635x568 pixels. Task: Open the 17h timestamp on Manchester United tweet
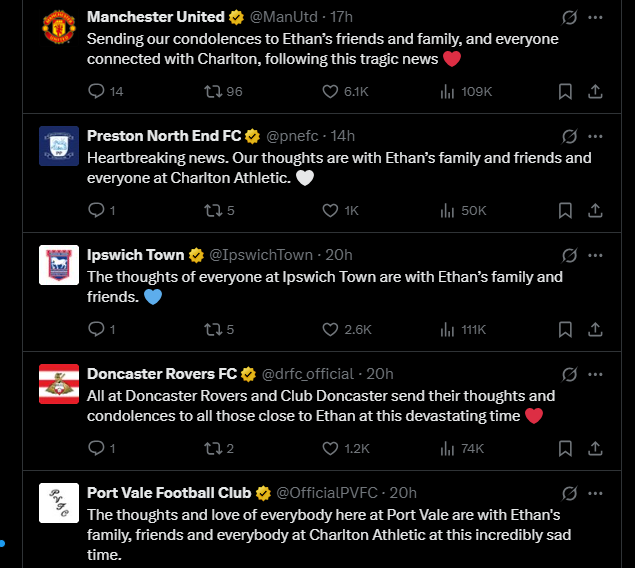[341, 17]
